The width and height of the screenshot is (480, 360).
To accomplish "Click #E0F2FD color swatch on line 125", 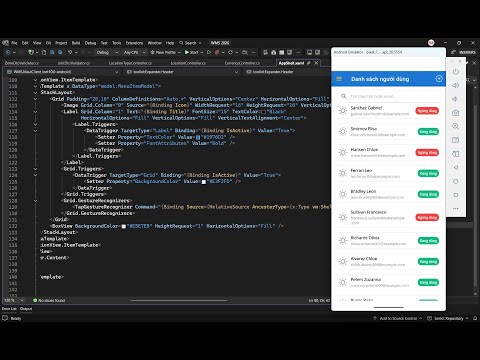I will pos(204,182).
